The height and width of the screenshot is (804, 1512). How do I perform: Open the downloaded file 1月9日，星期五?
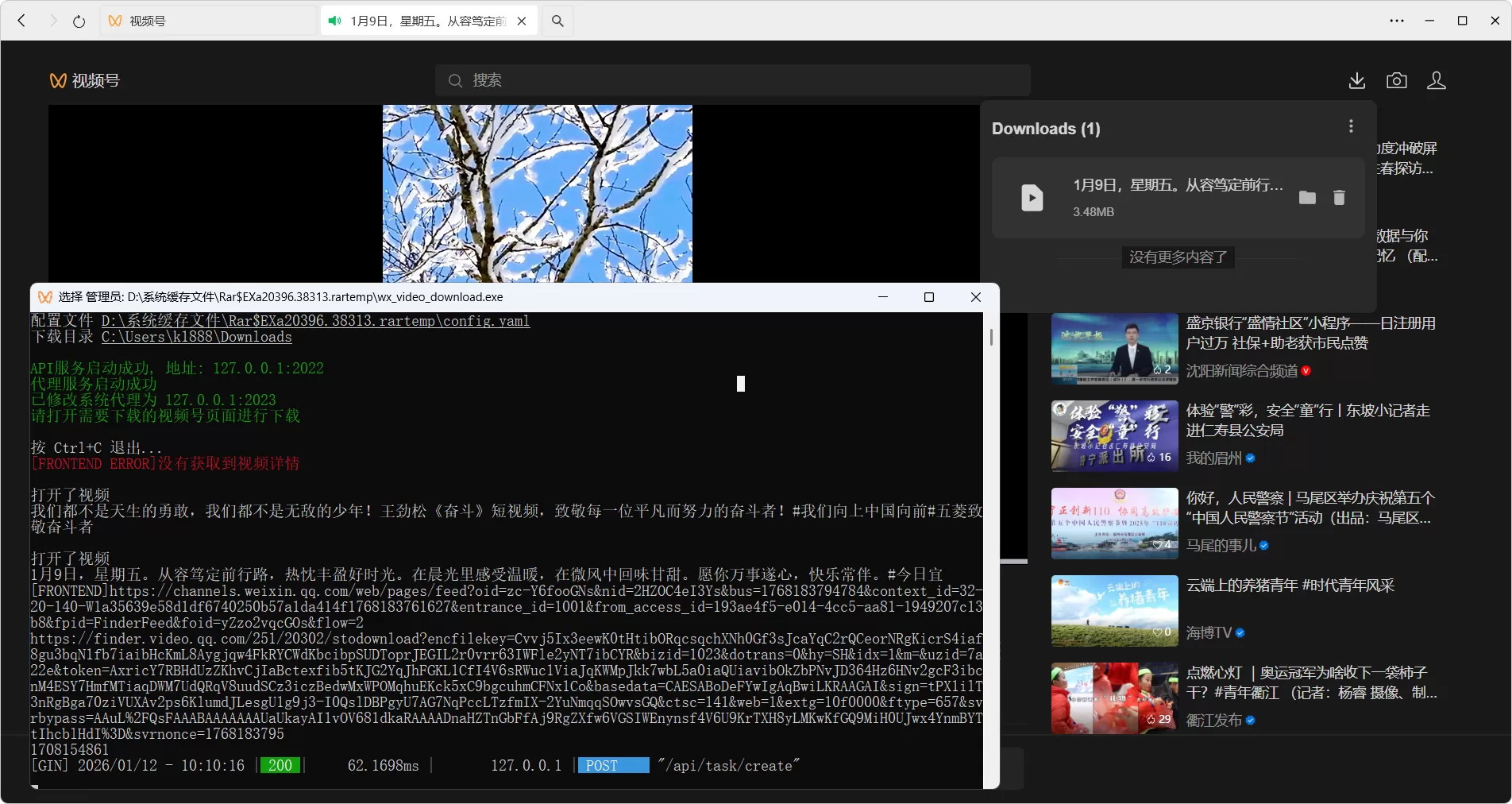1178,184
